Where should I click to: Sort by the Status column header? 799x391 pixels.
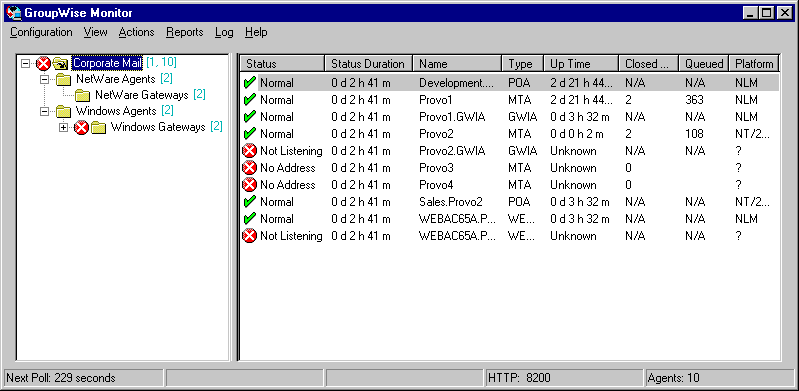click(282, 64)
